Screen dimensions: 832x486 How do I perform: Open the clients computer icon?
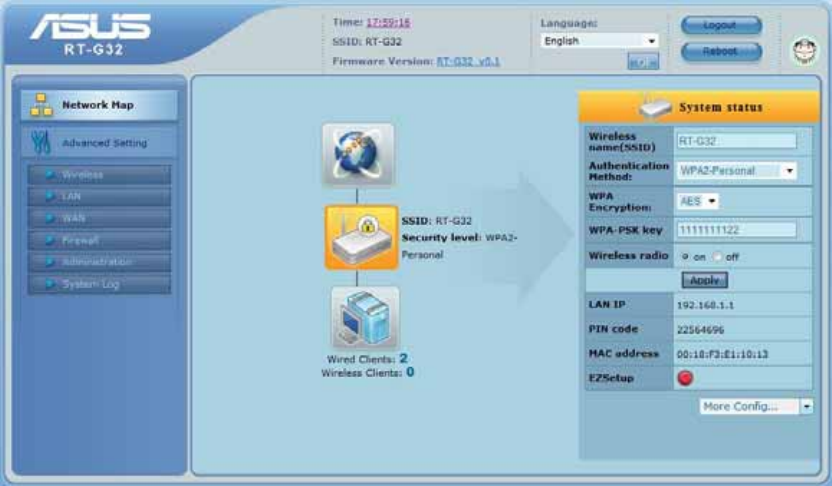coord(365,318)
